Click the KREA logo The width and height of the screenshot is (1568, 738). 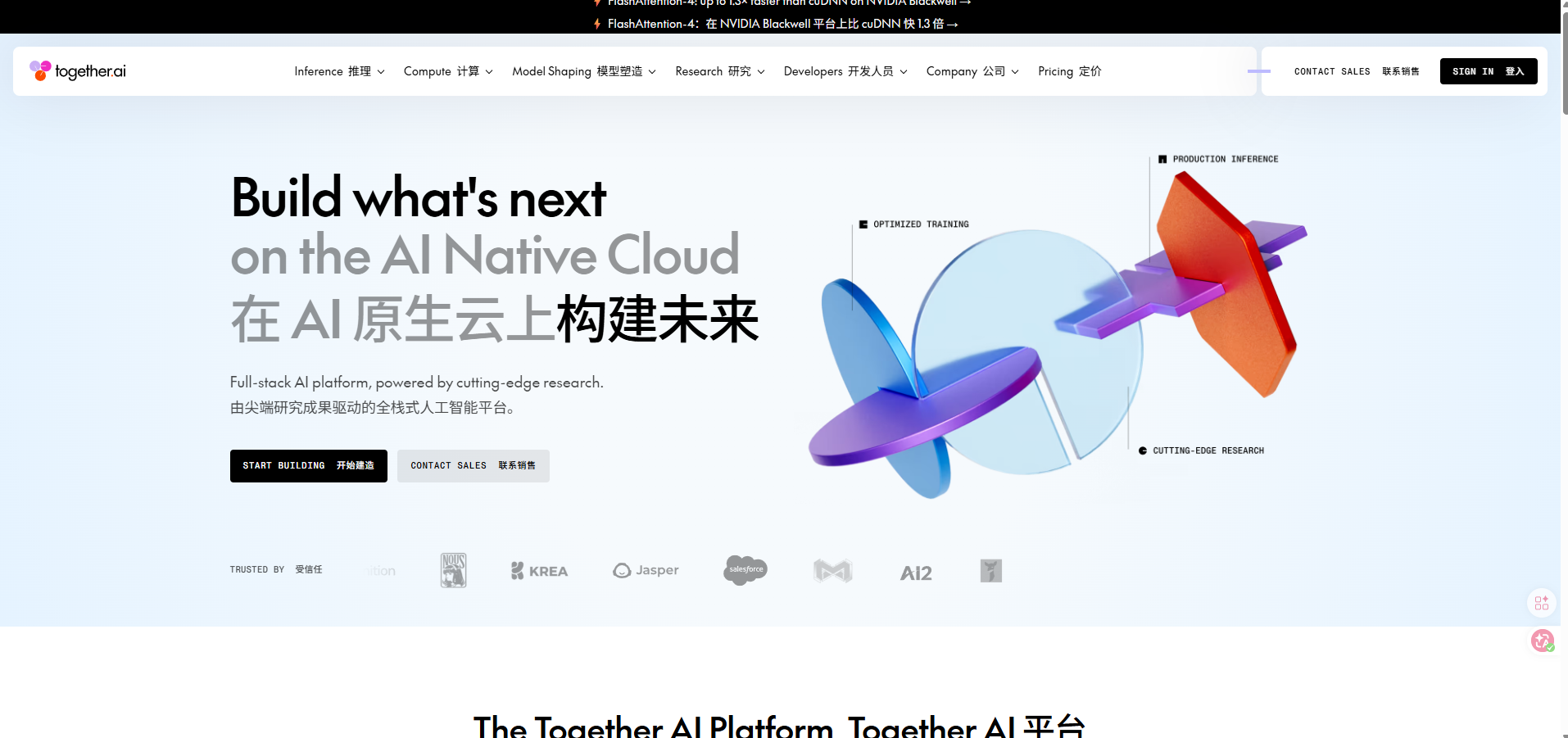point(539,571)
